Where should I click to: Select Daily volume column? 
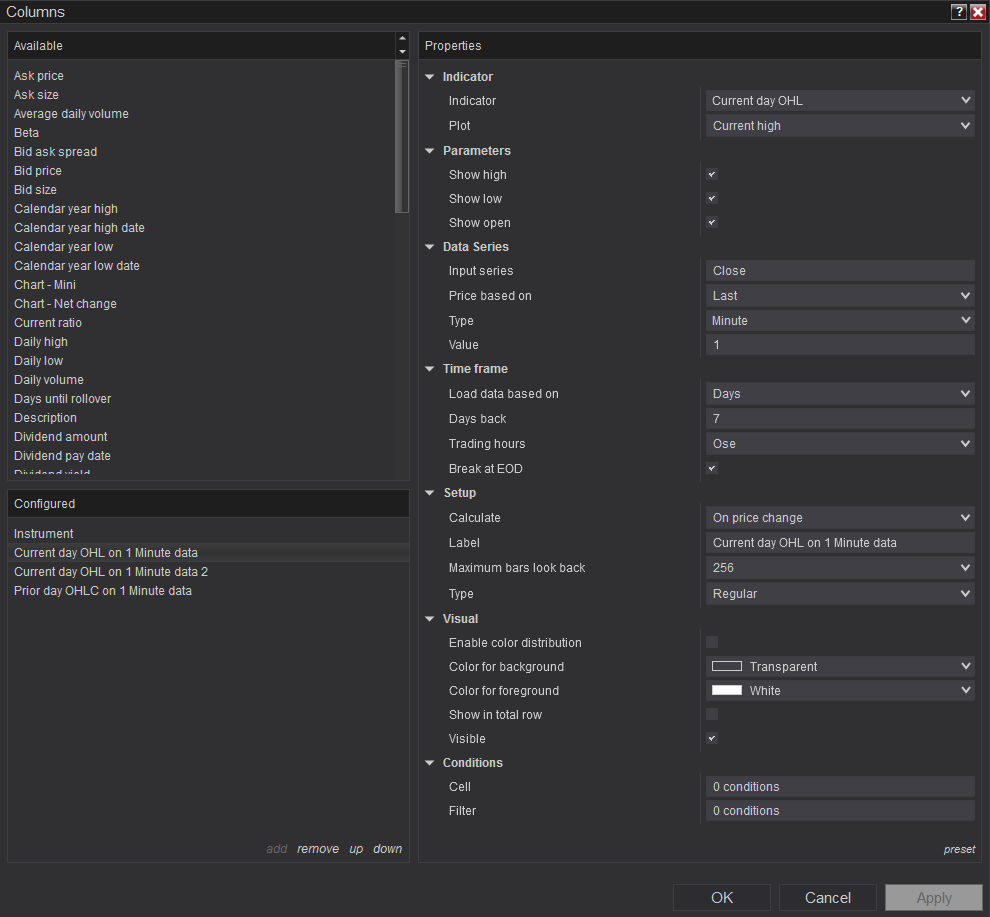49,380
